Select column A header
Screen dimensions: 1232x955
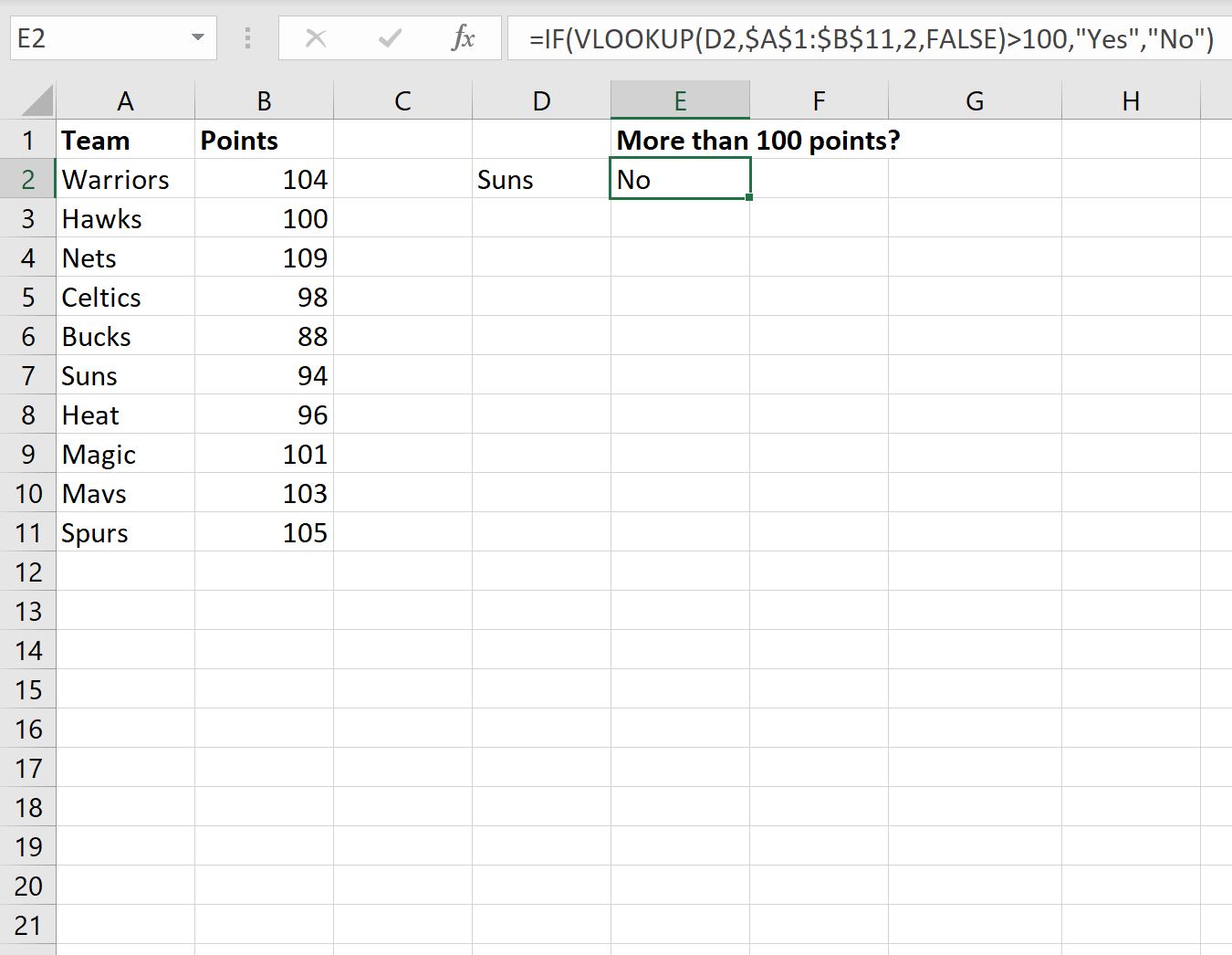point(125,100)
